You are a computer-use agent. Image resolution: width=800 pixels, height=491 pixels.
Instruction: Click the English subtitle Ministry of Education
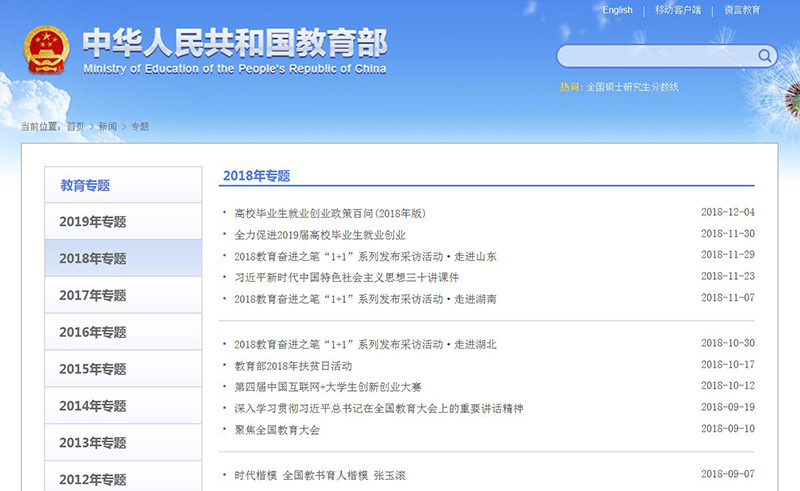(x=235, y=69)
